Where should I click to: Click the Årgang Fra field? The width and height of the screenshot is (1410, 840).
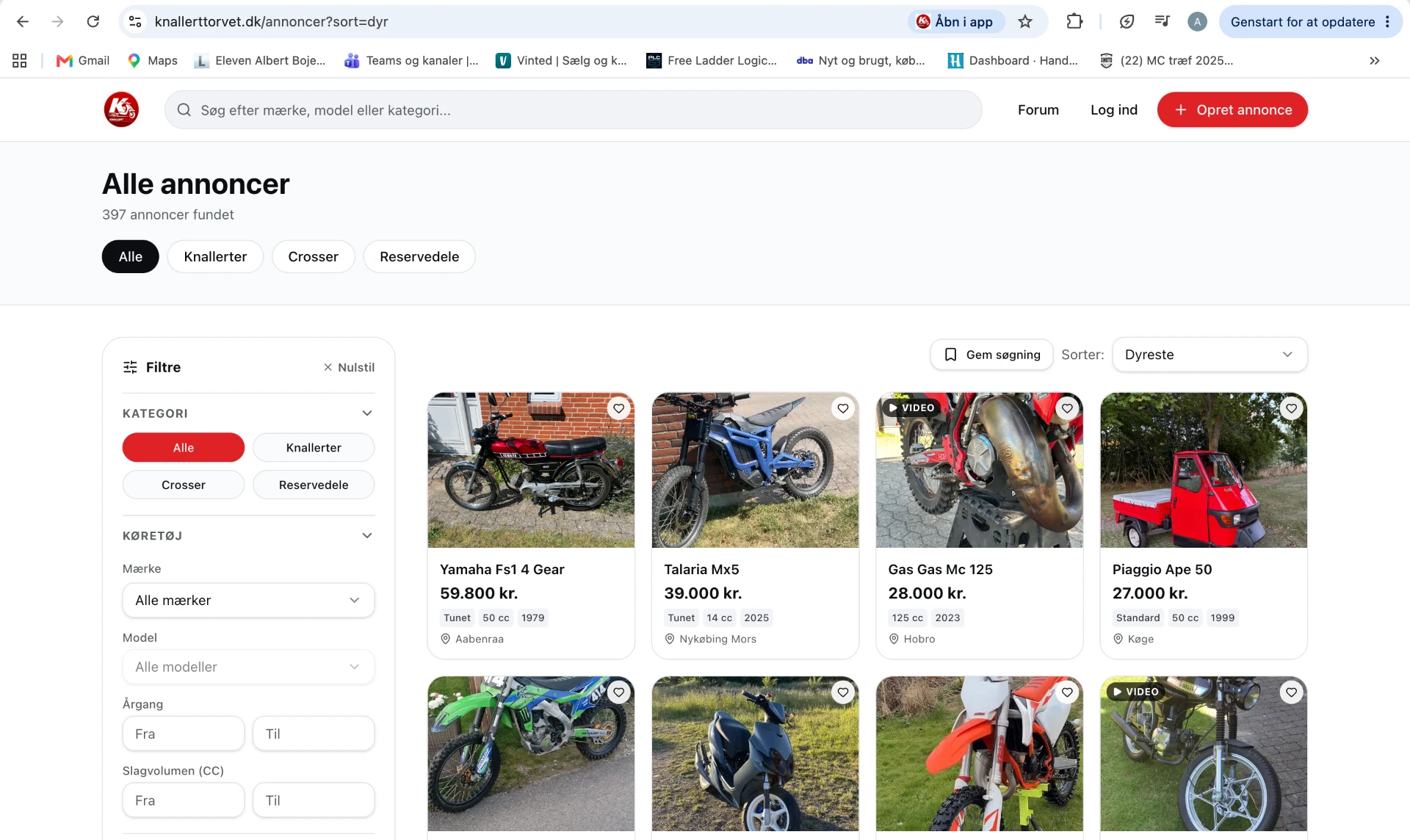point(184,734)
